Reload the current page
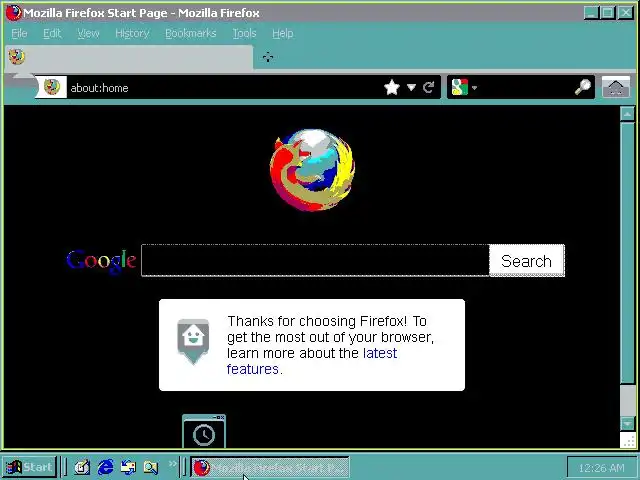 tap(429, 87)
